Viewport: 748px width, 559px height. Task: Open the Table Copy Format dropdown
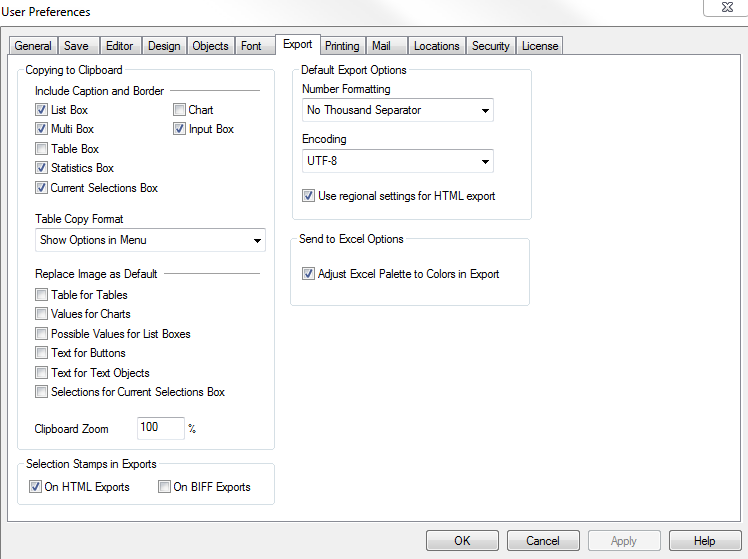point(150,240)
